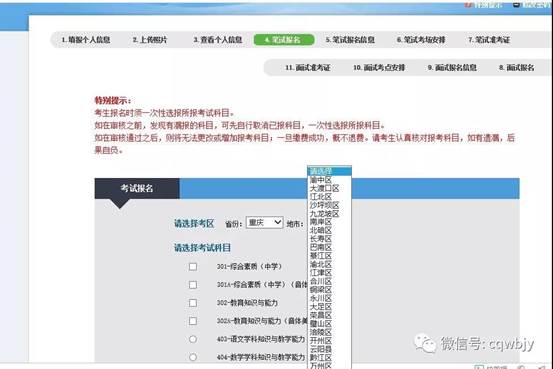Open step 2 上传照片
553x369 pixels.
tap(150, 40)
